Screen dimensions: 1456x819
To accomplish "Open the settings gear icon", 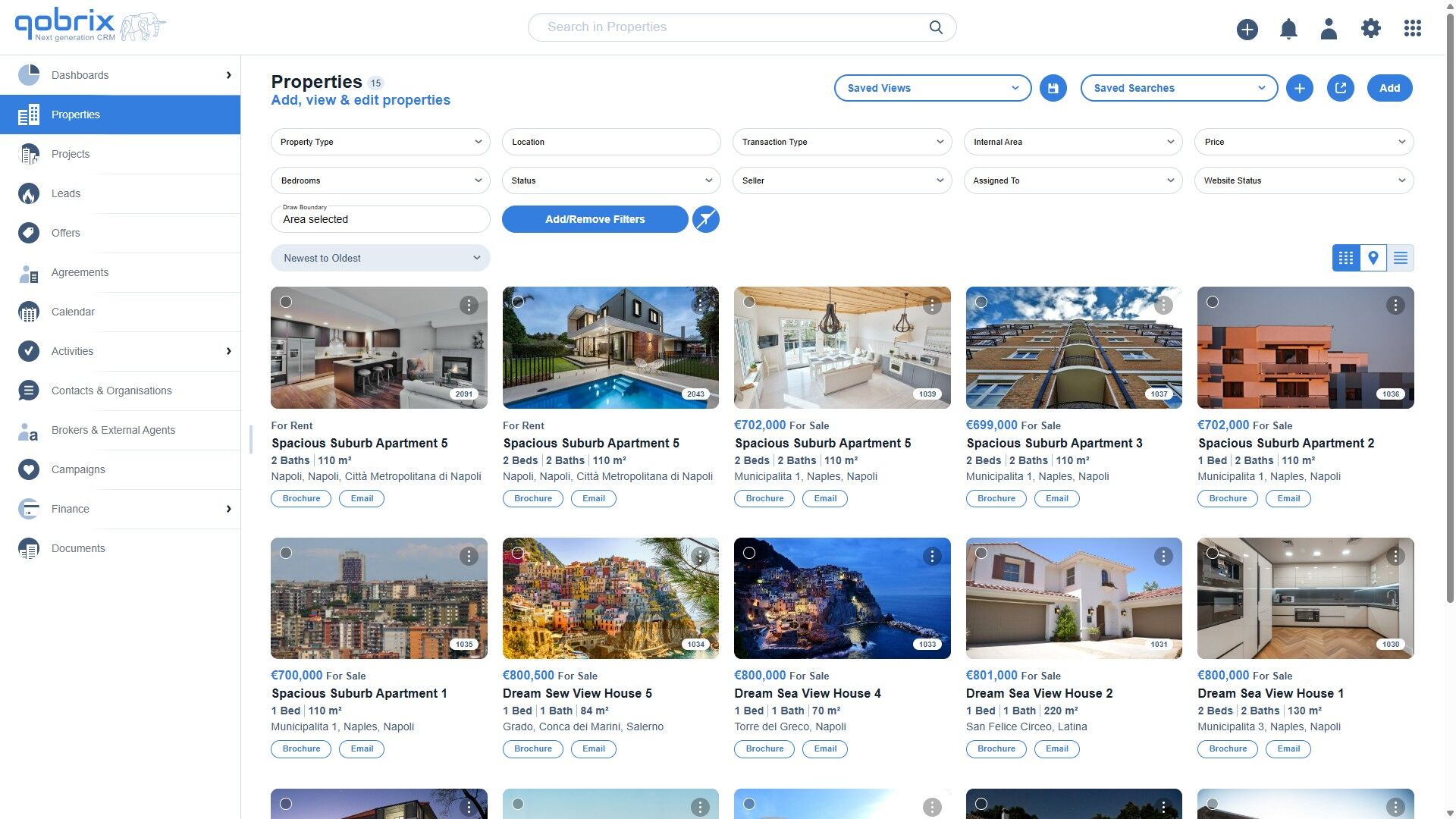I will click(1370, 29).
